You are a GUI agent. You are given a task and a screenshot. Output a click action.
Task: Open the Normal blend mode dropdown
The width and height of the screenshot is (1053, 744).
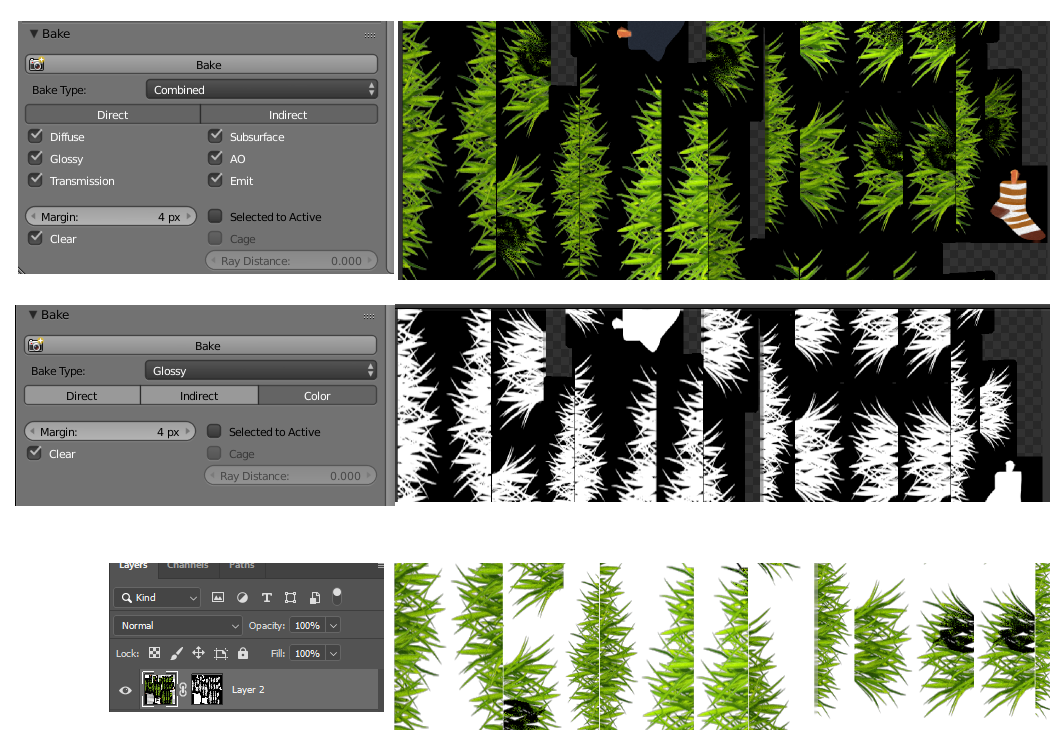[x=177, y=625]
